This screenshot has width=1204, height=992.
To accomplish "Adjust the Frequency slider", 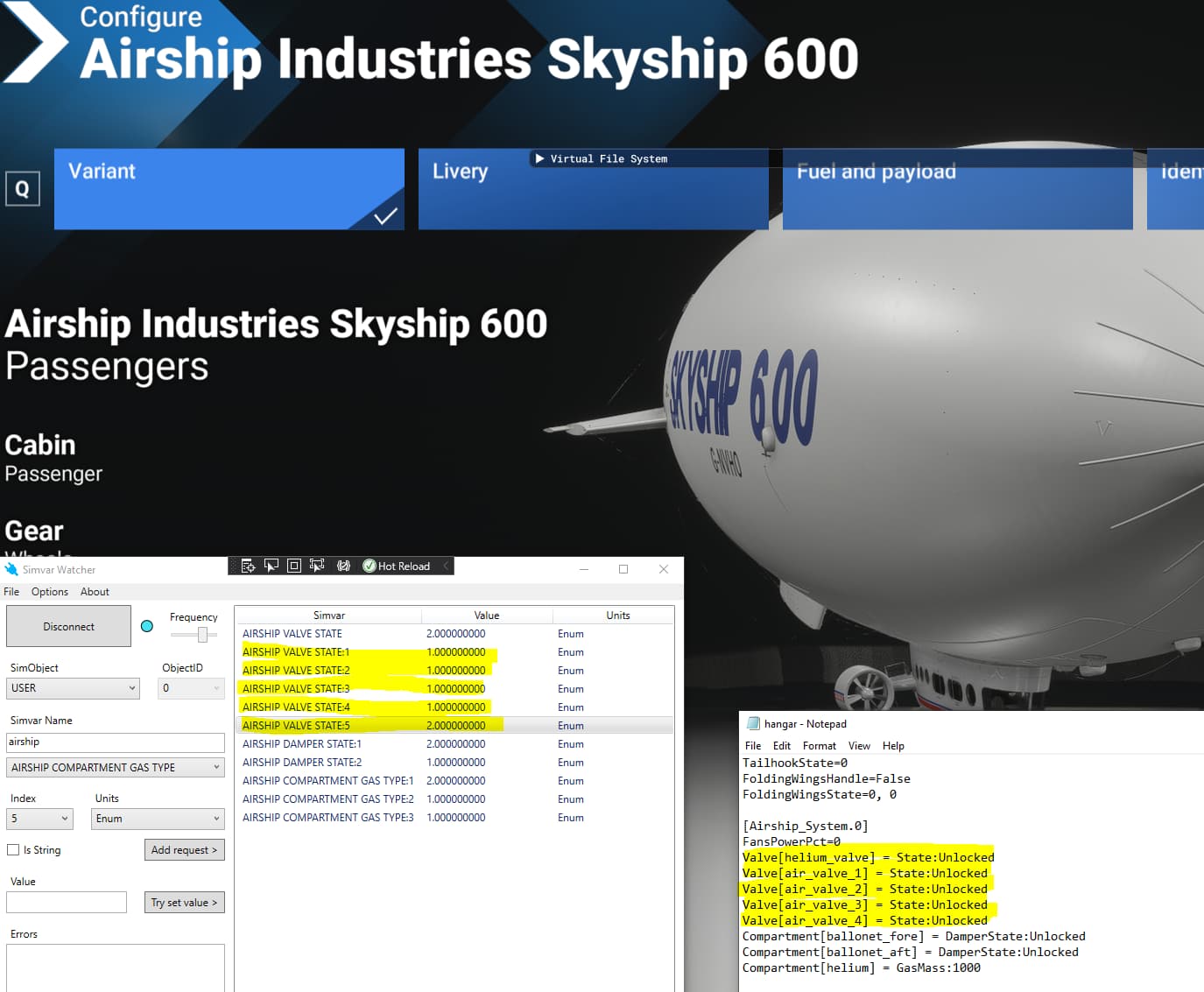I will pos(194,635).
